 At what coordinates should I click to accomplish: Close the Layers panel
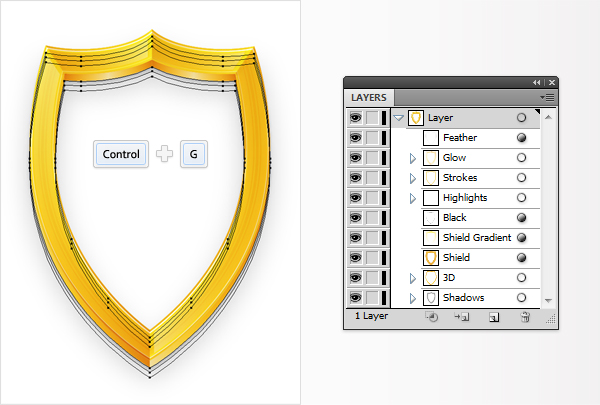(552, 82)
